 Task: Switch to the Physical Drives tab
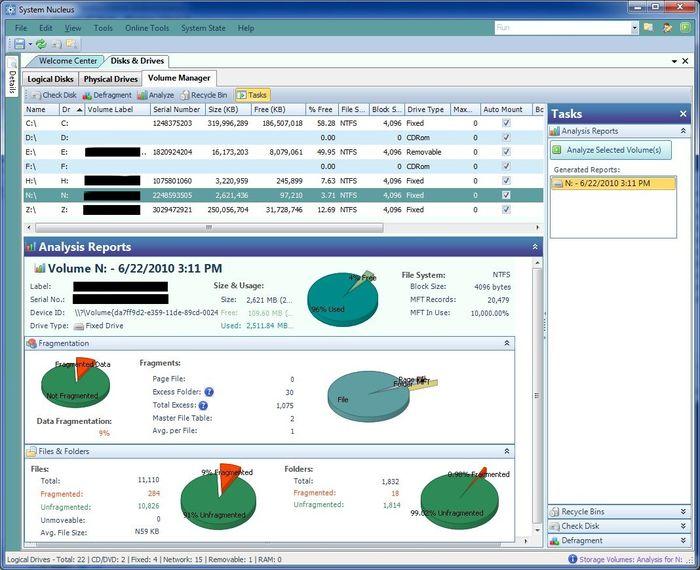pos(110,79)
